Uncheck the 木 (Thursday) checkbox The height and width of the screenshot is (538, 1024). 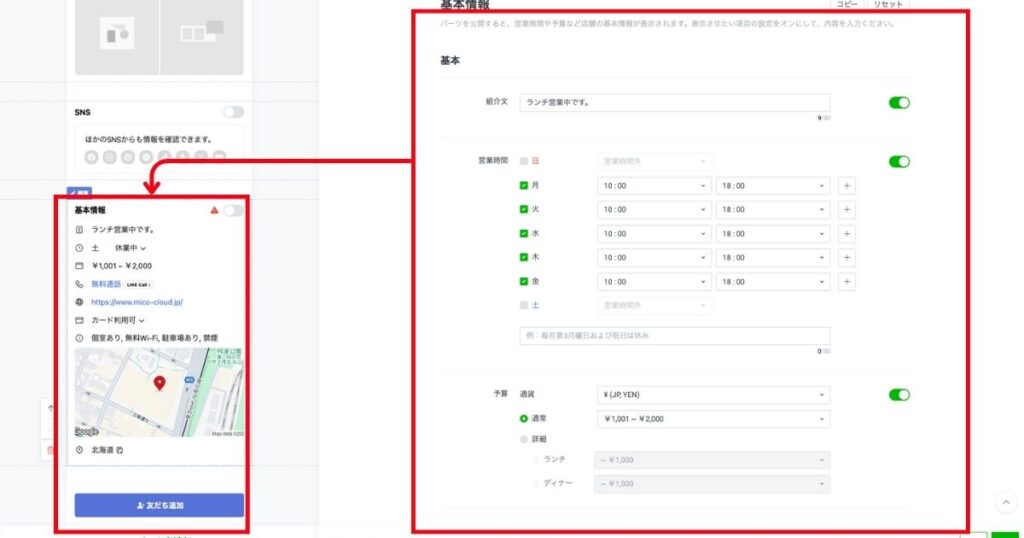pos(524,257)
